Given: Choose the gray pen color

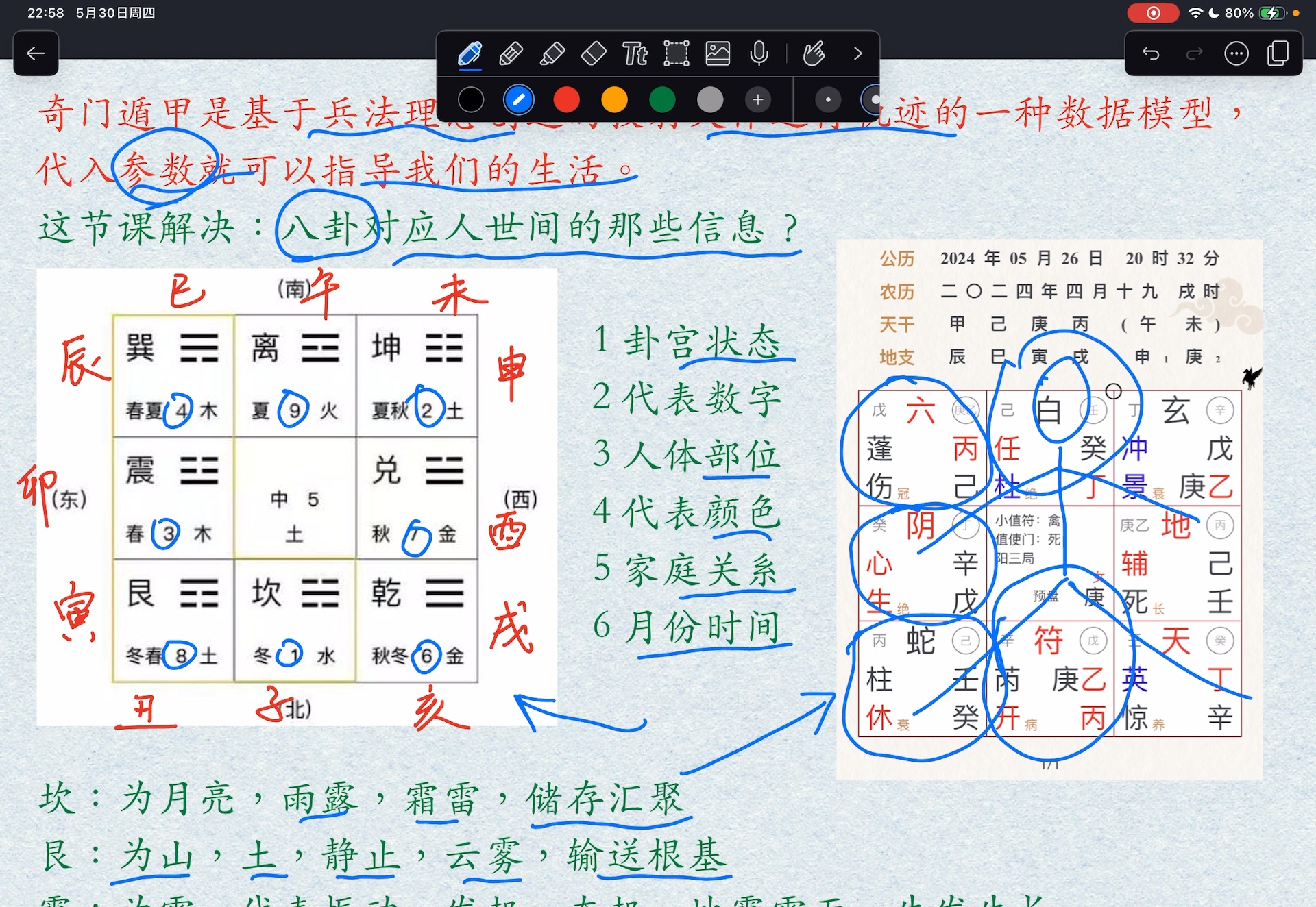Looking at the screenshot, I should click(x=710, y=100).
